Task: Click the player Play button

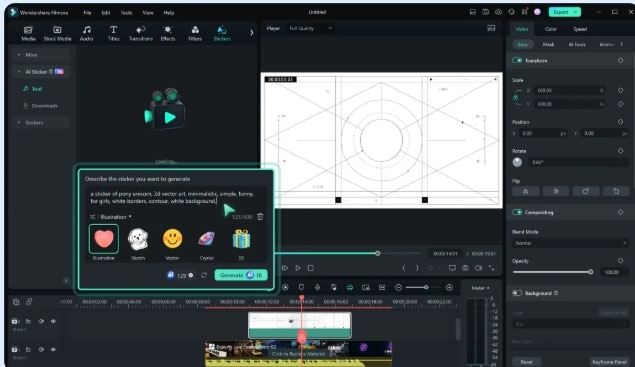Action: pos(298,268)
